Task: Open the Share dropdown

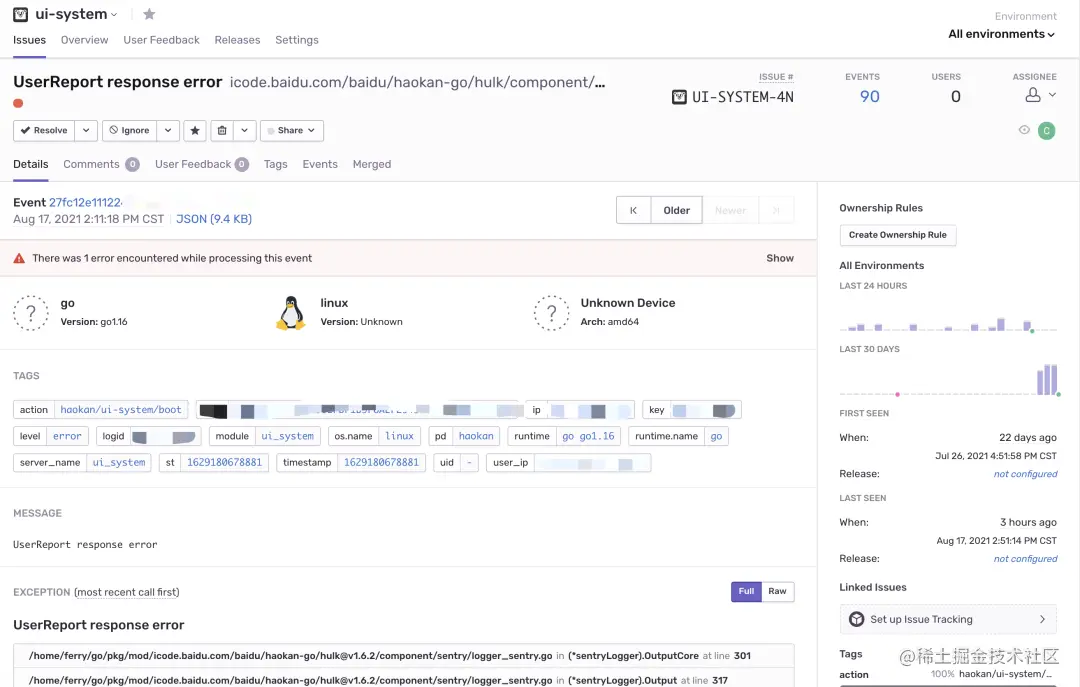Action: coord(292,130)
